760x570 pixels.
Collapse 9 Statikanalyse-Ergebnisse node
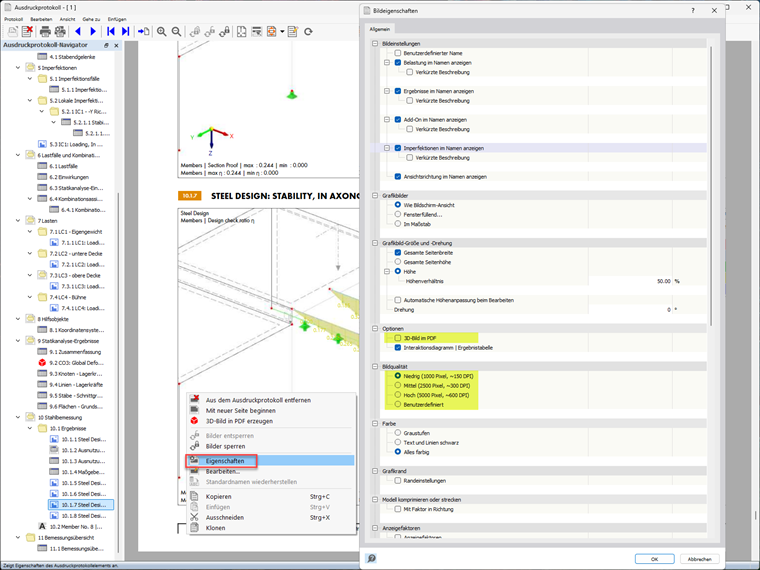(18, 341)
